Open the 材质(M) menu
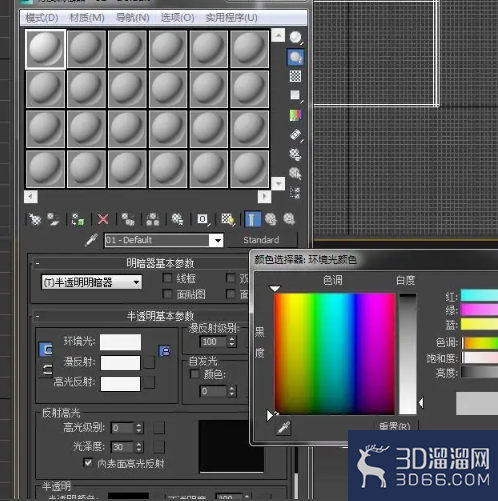This screenshot has width=498, height=501. [x=87, y=18]
